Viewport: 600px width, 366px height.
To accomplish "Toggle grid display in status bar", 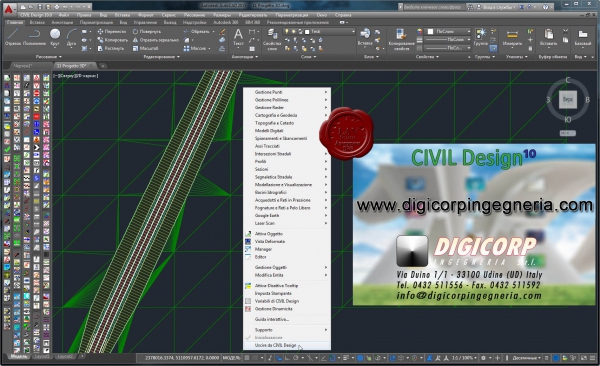I will [x=247, y=358].
